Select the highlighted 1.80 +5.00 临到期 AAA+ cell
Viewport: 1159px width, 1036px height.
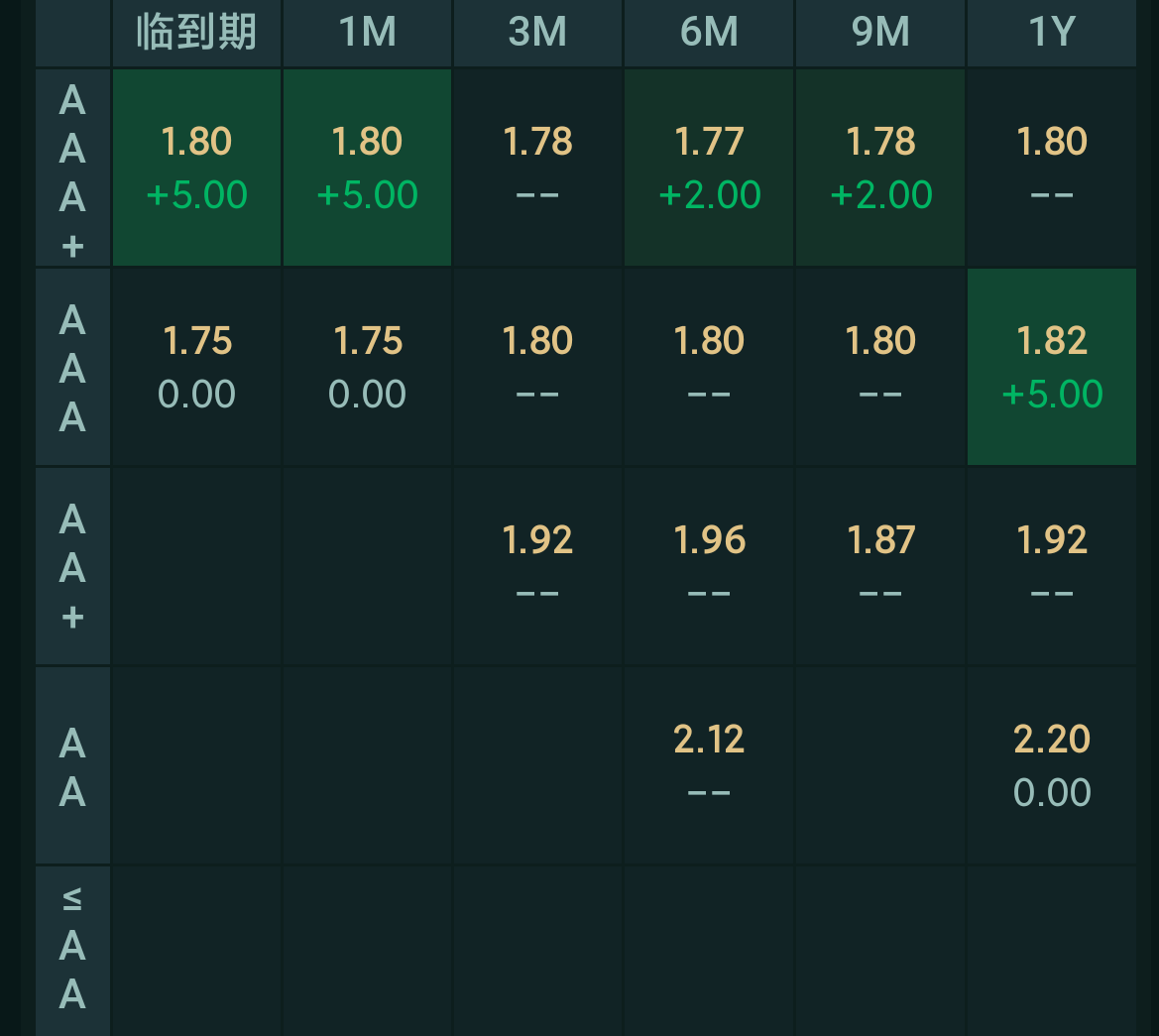(195, 166)
